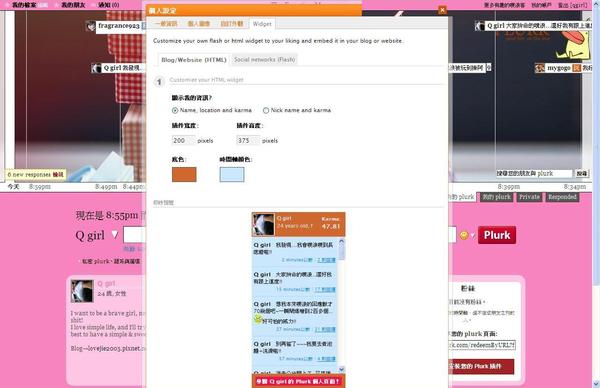Open the red footer link in widget preview
This screenshot has height=388, width=600.
(x=298, y=381)
